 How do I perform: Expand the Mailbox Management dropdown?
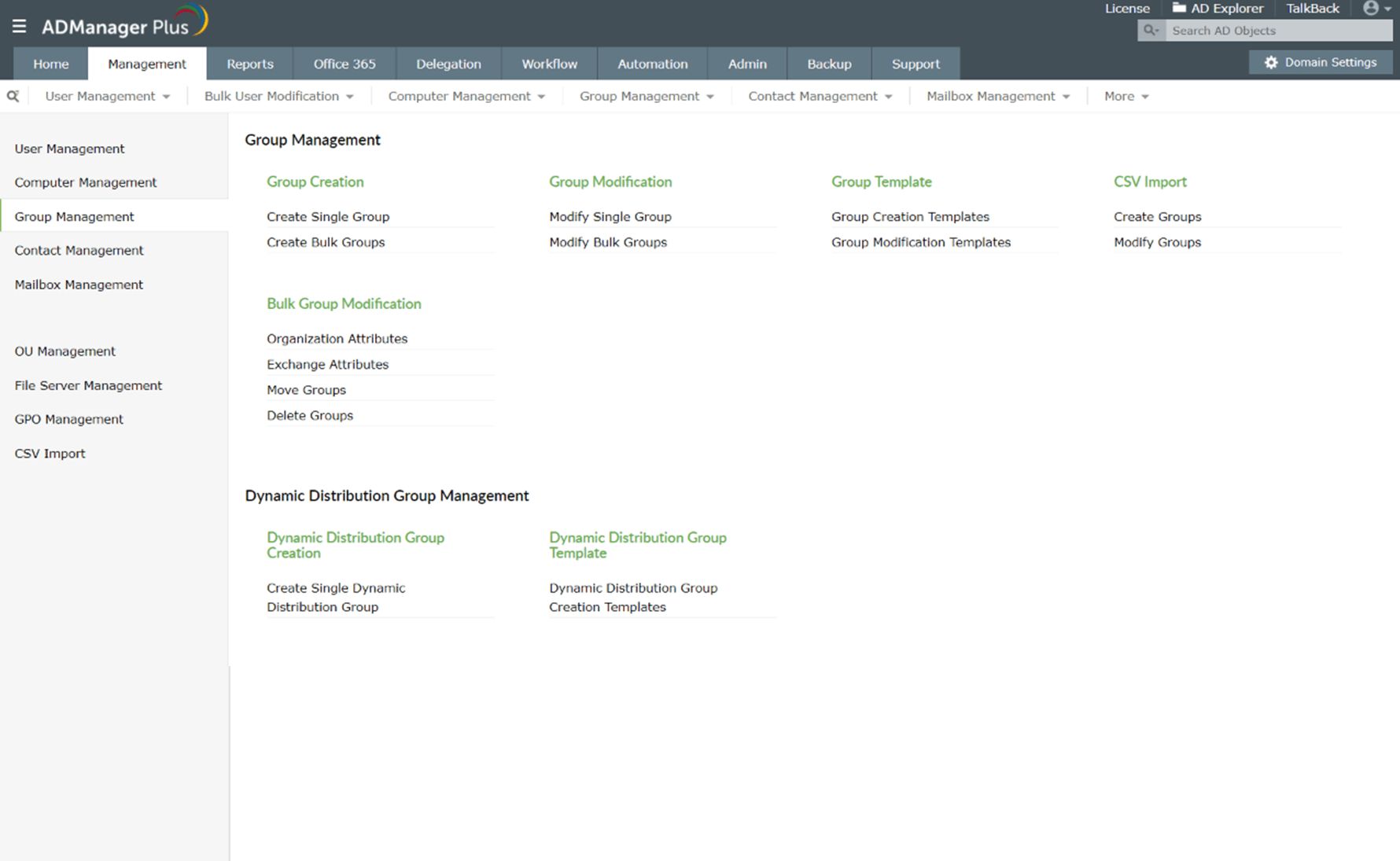point(998,96)
